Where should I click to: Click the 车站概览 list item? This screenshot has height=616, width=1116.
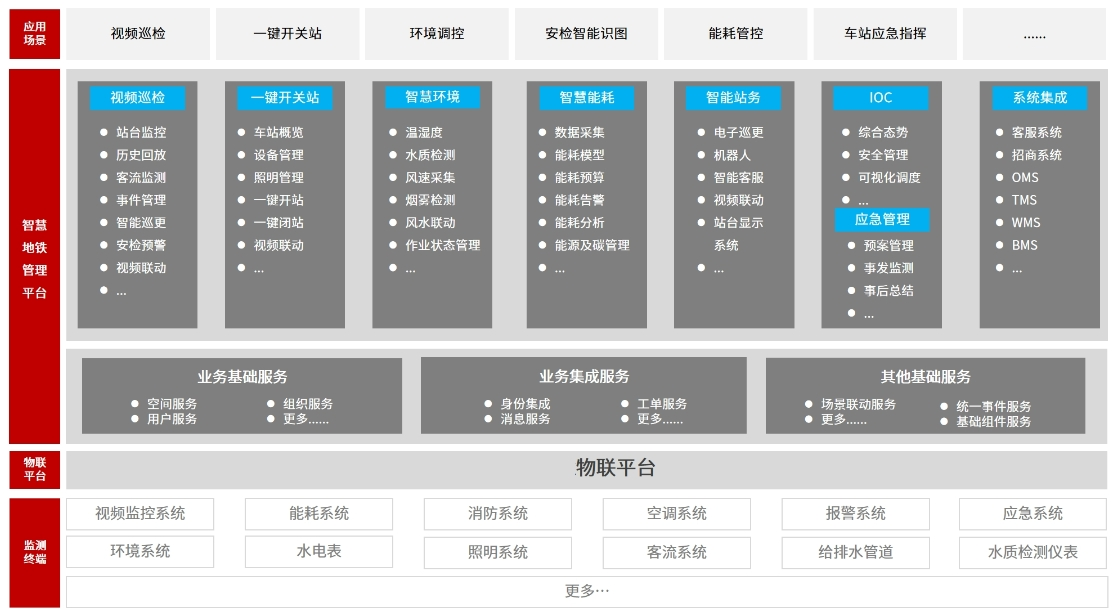click(x=278, y=132)
